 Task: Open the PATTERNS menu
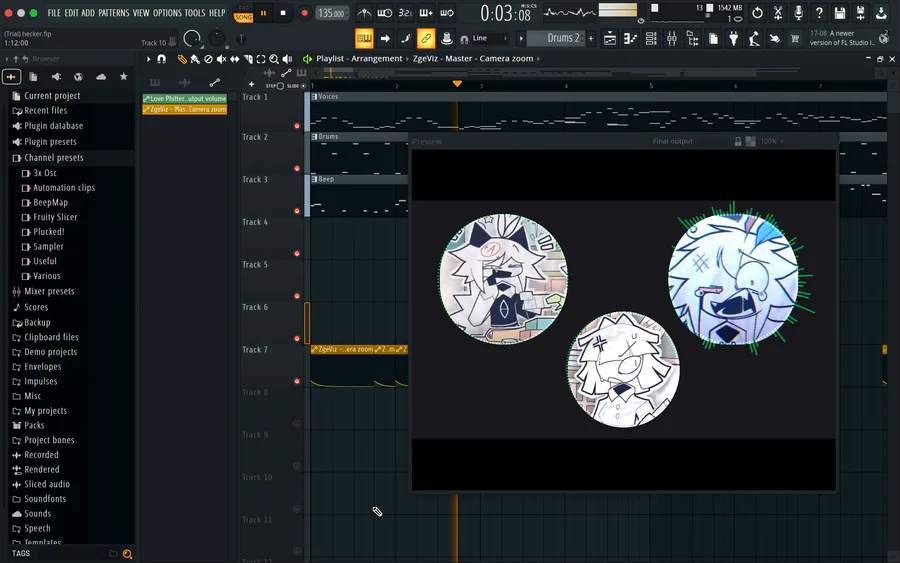coord(114,13)
